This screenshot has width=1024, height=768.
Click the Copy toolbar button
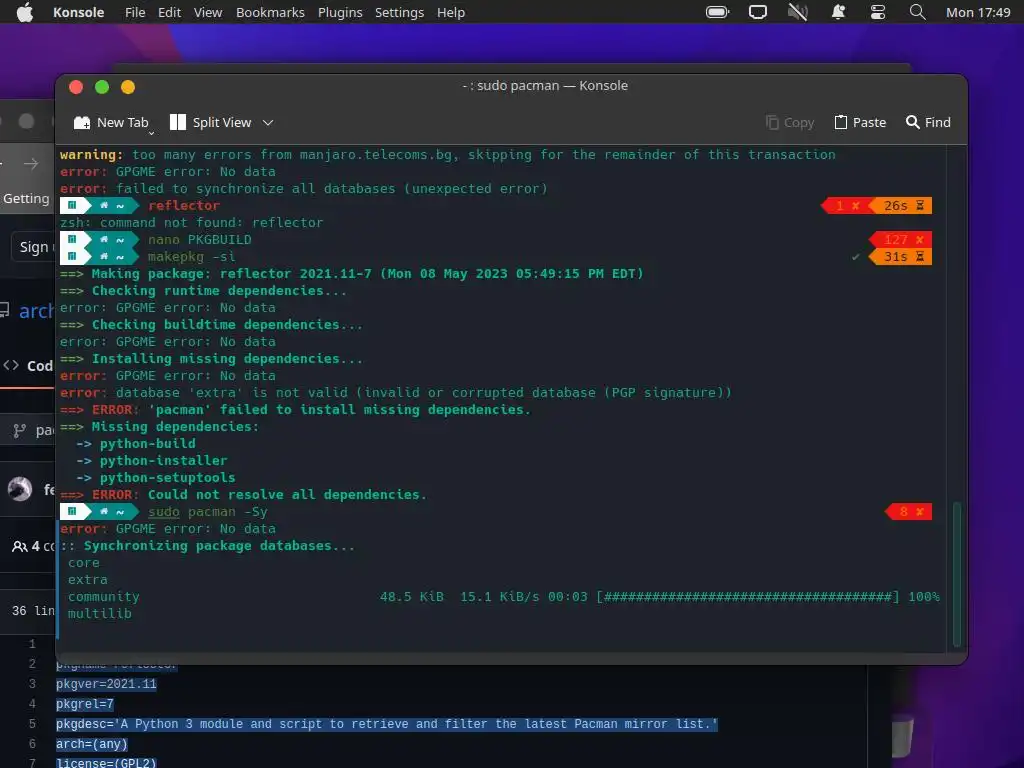coord(790,122)
